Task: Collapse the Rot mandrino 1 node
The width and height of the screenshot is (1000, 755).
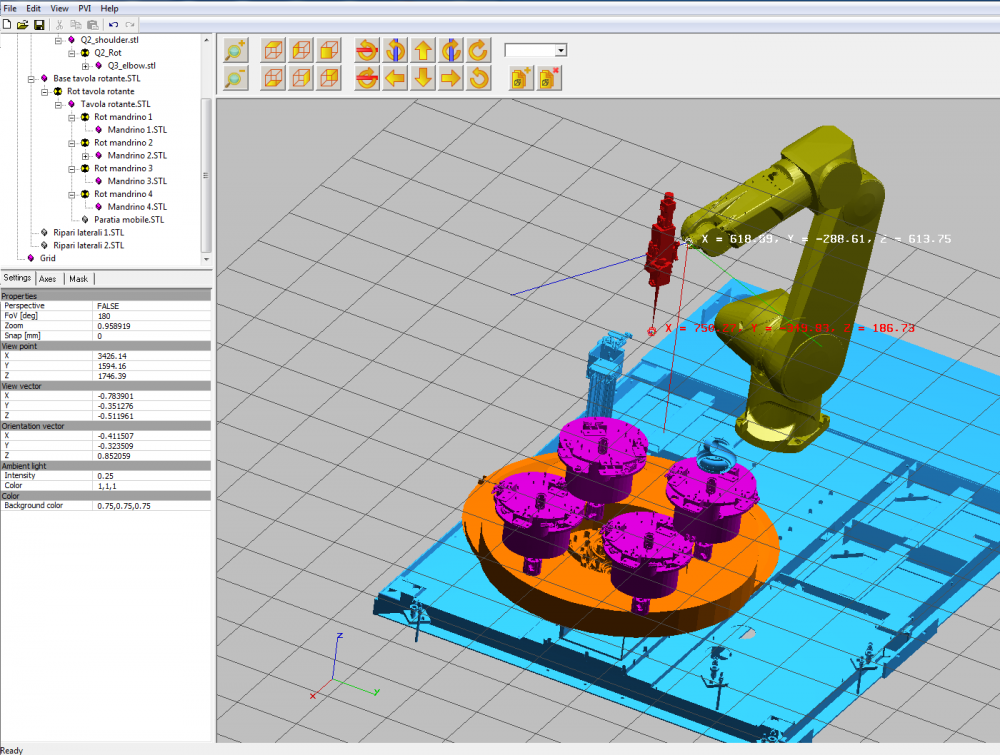Action: tap(72, 117)
